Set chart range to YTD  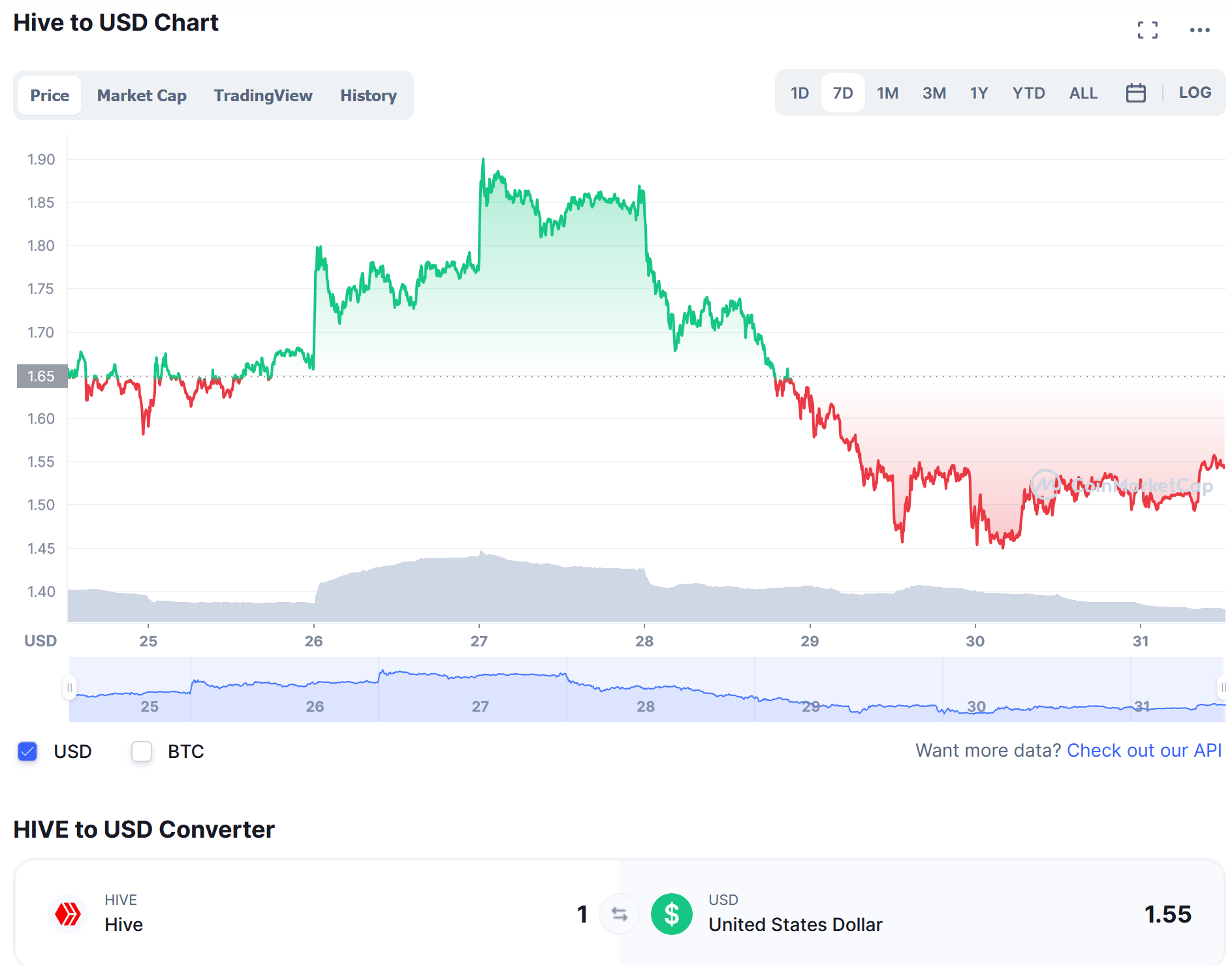pyautogui.click(x=1028, y=93)
